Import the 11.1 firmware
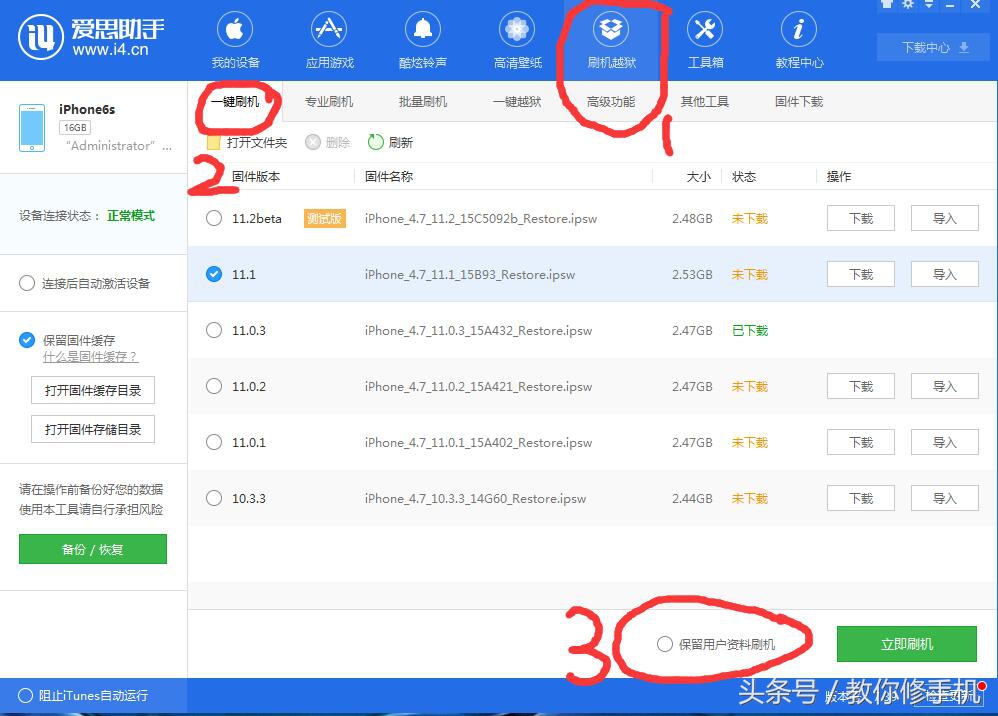Screen dimensions: 998x716 point(945,274)
